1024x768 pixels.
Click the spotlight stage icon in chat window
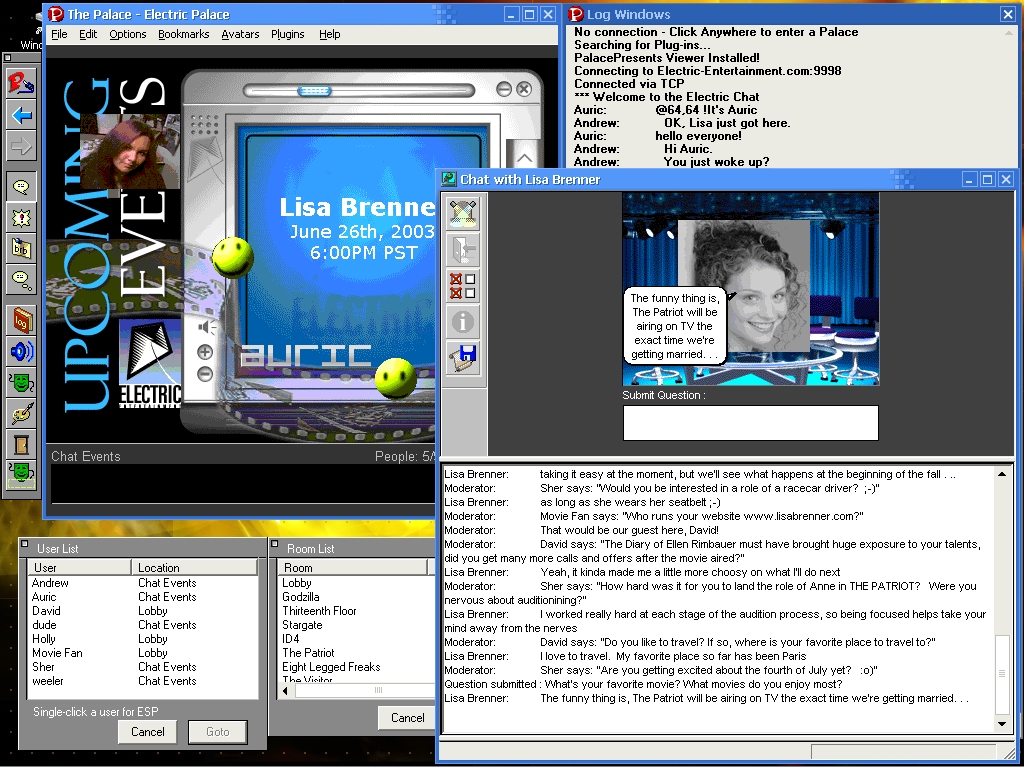point(463,212)
